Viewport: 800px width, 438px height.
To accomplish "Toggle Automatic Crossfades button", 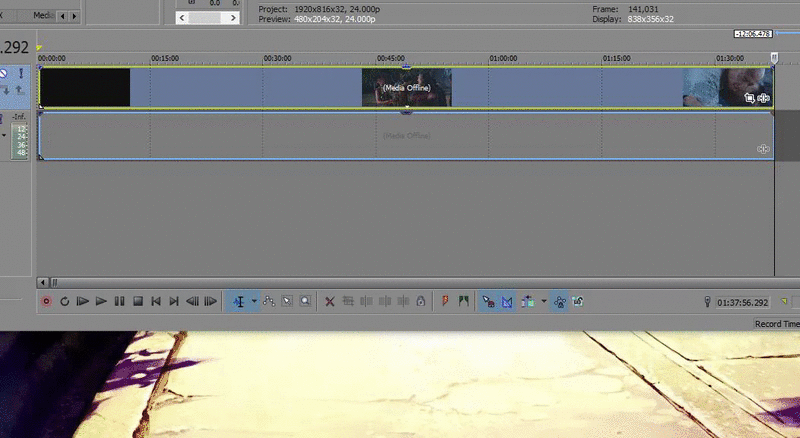I will tap(507, 301).
